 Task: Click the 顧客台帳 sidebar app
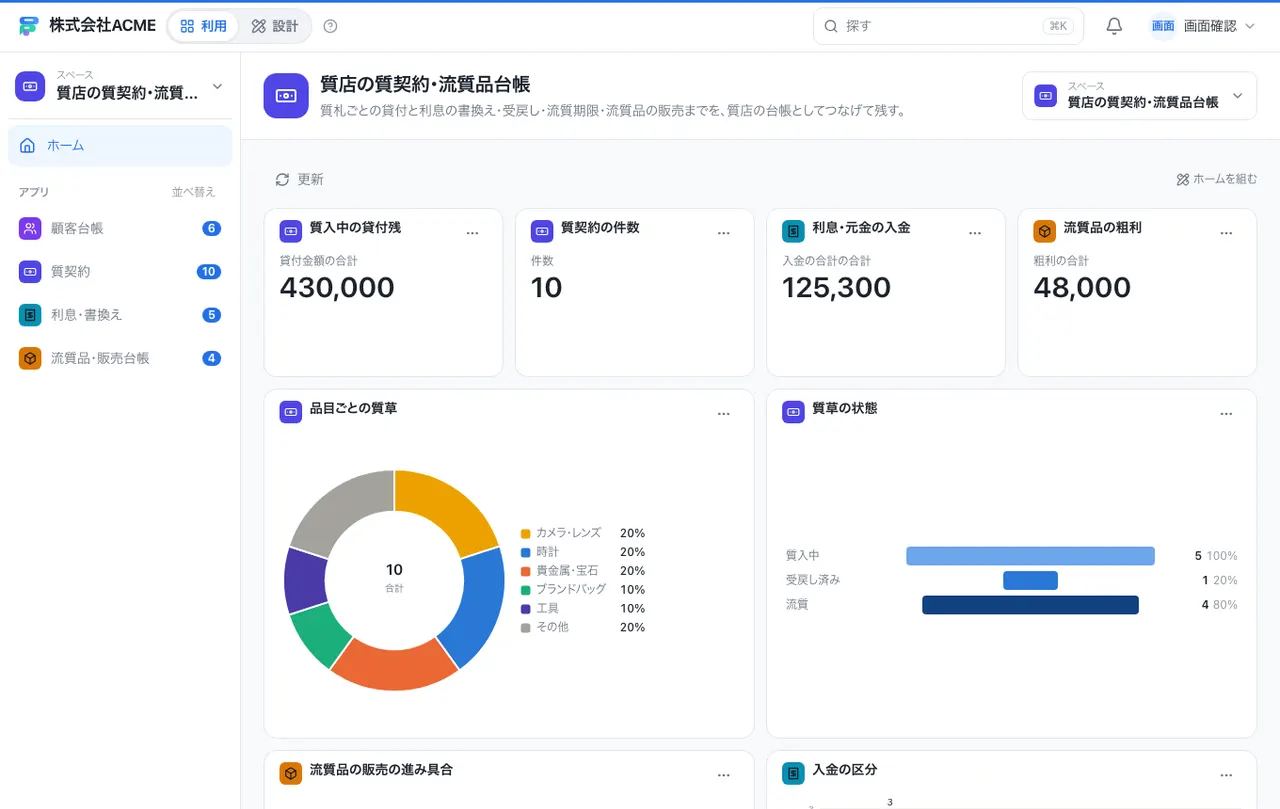point(120,228)
